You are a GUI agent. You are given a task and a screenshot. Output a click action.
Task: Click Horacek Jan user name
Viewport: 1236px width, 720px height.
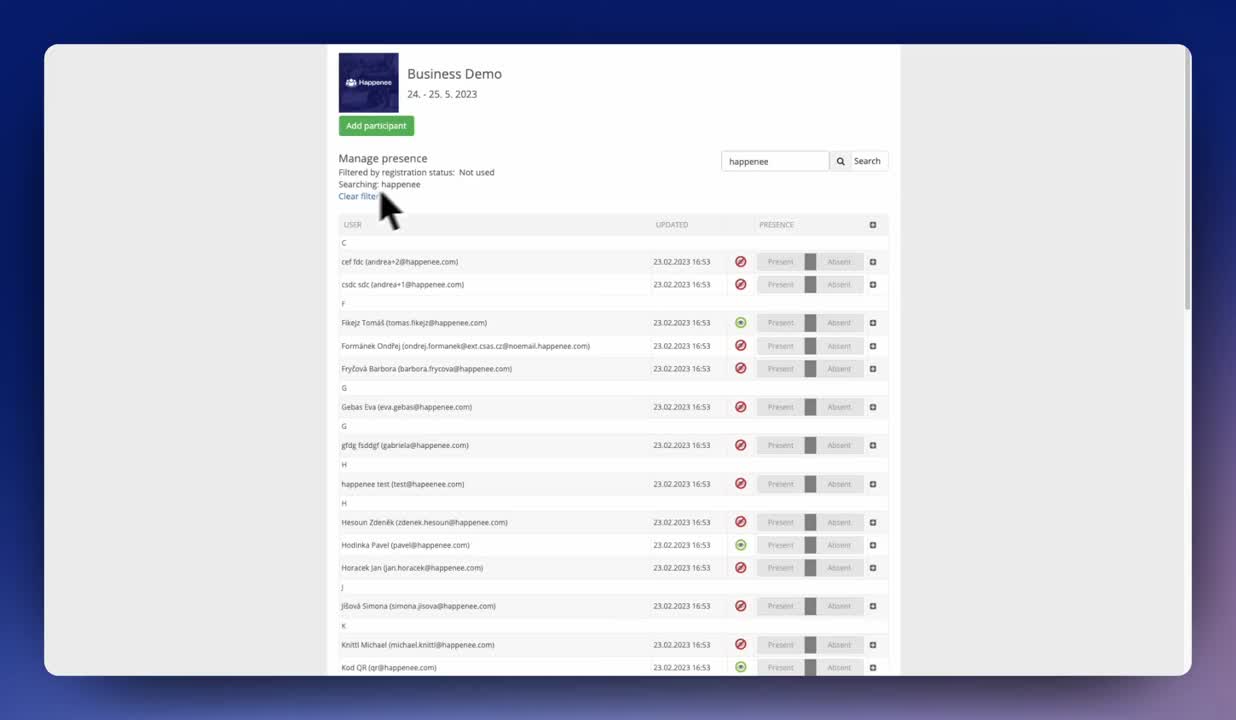412,568
